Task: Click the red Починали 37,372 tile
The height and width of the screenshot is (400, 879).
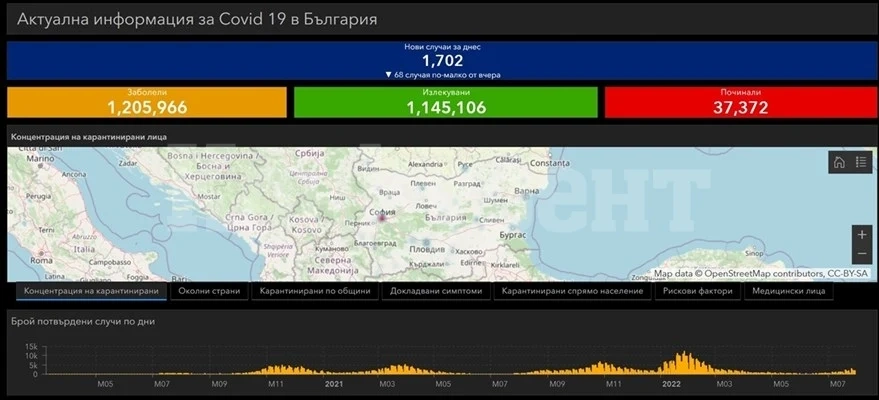Action: (x=741, y=102)
